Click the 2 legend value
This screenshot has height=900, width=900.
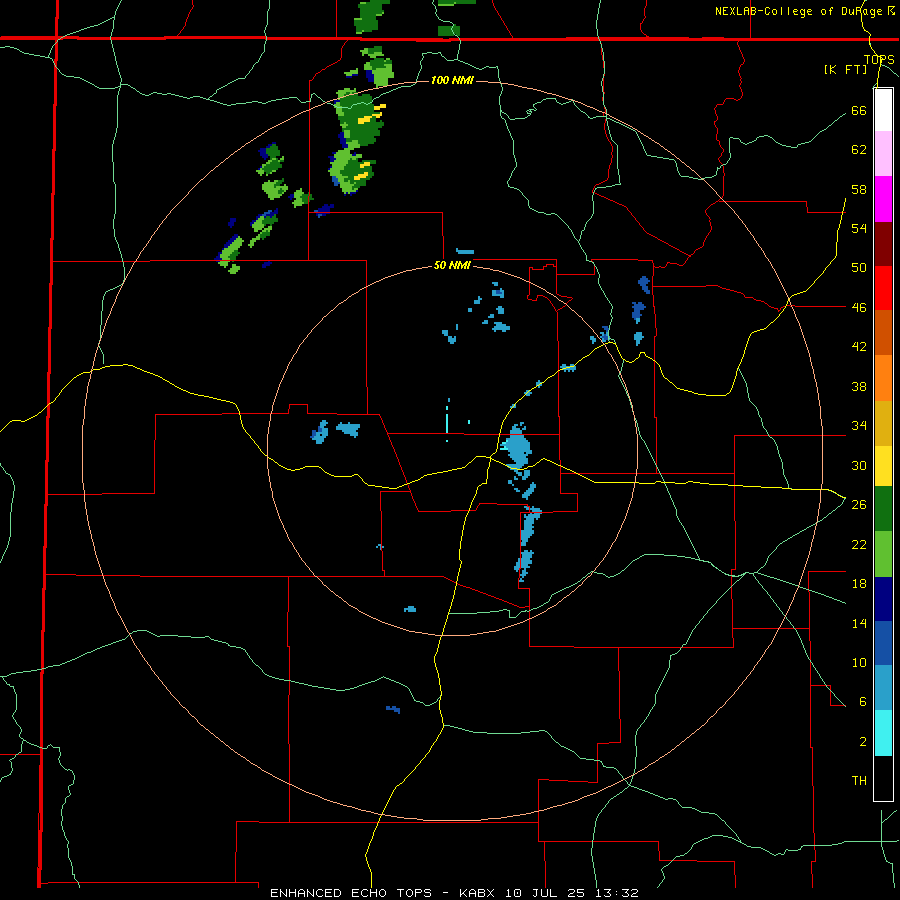click(x=863, y=742)
